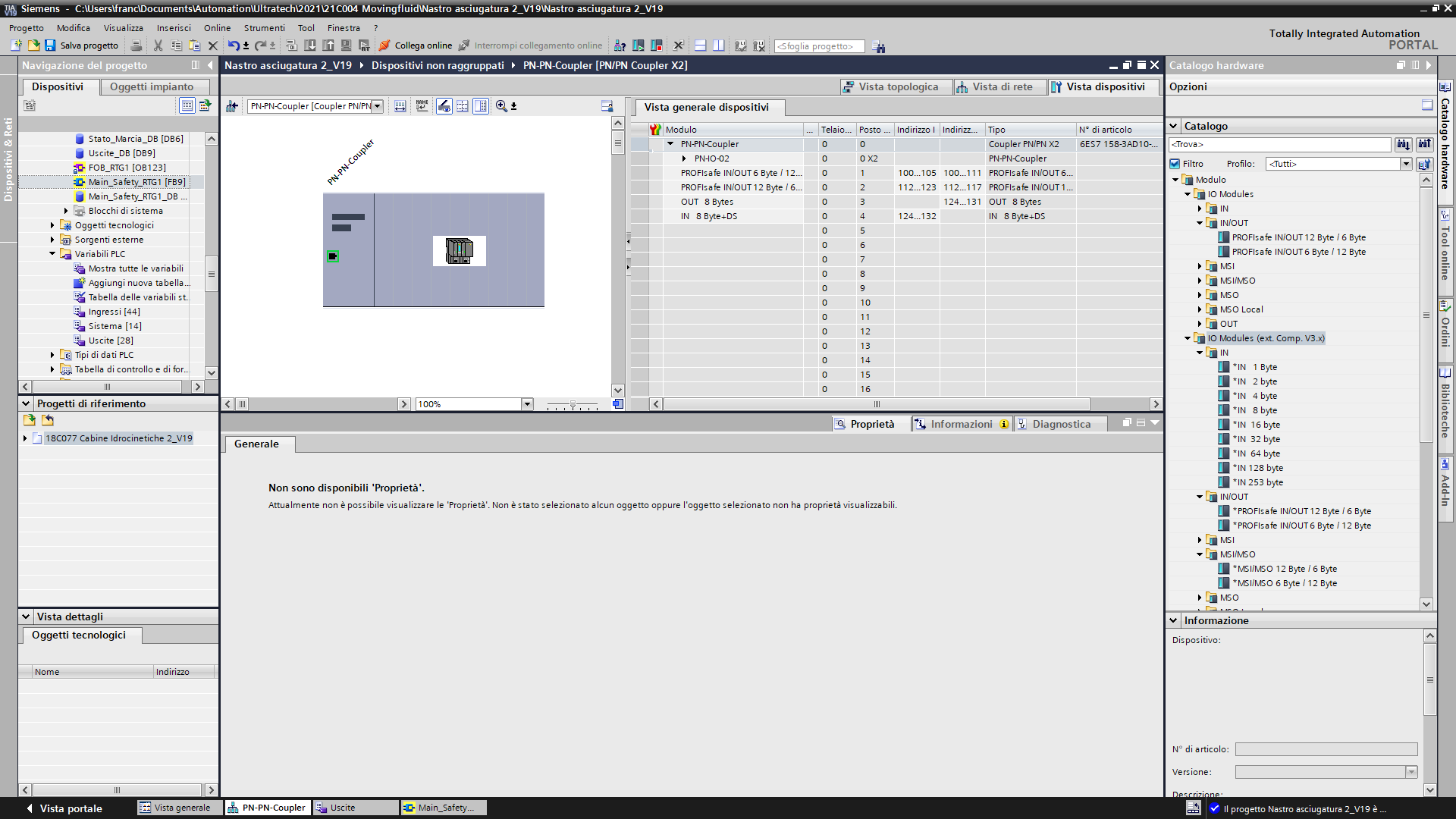Open the Profilo <Tutti> dropdown

pyautogui.click(x=1405, y=164)
